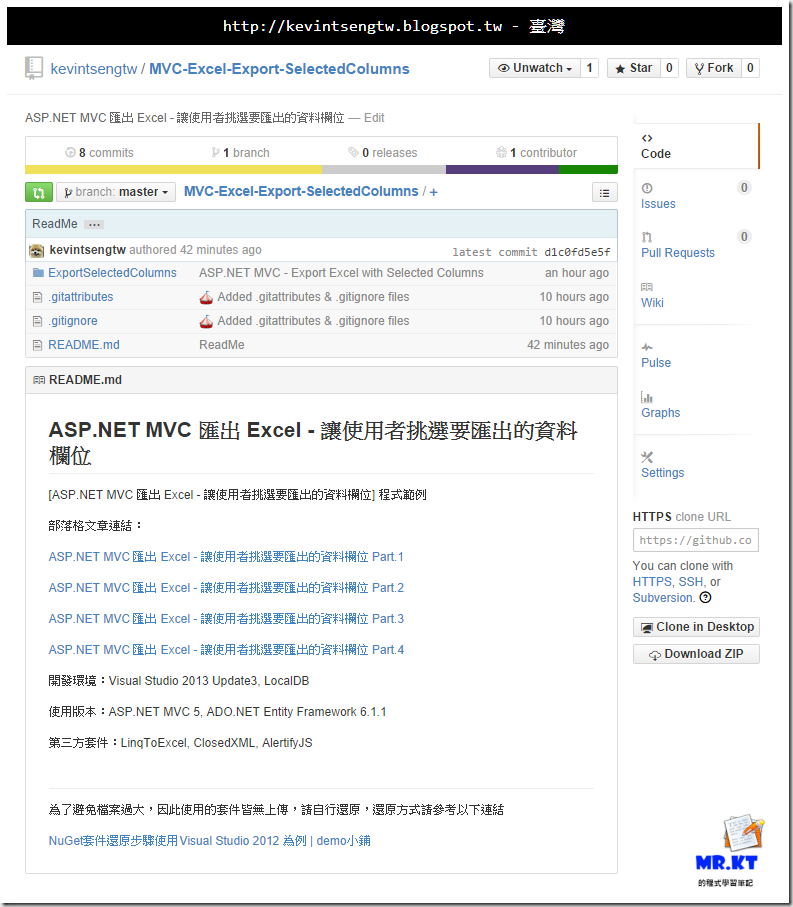Click the Issues icon in sidebar
793x907 pixels.
coord(647,188)
